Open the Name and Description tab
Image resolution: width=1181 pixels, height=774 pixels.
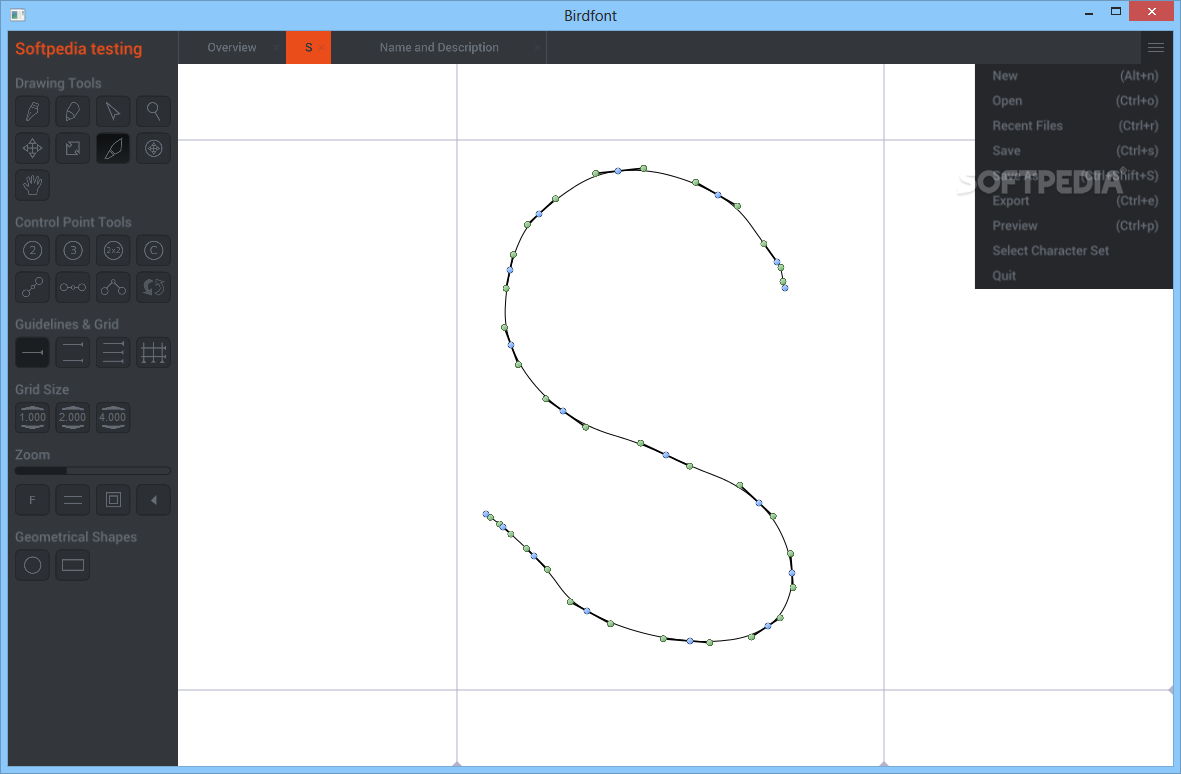pyautogui.click(x=439, y=47)
